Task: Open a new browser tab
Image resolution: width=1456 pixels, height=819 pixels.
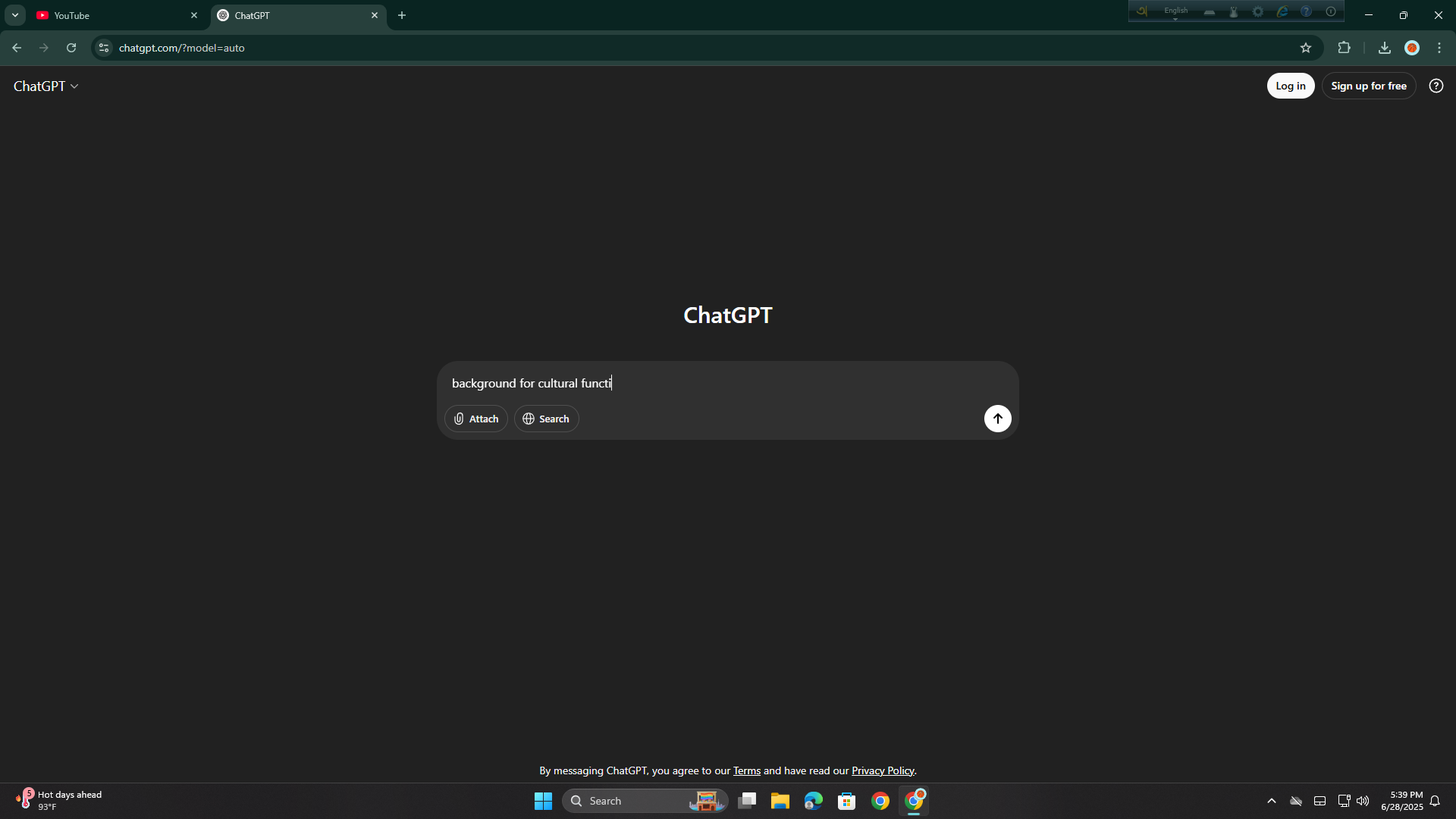Action: [402, 15]
